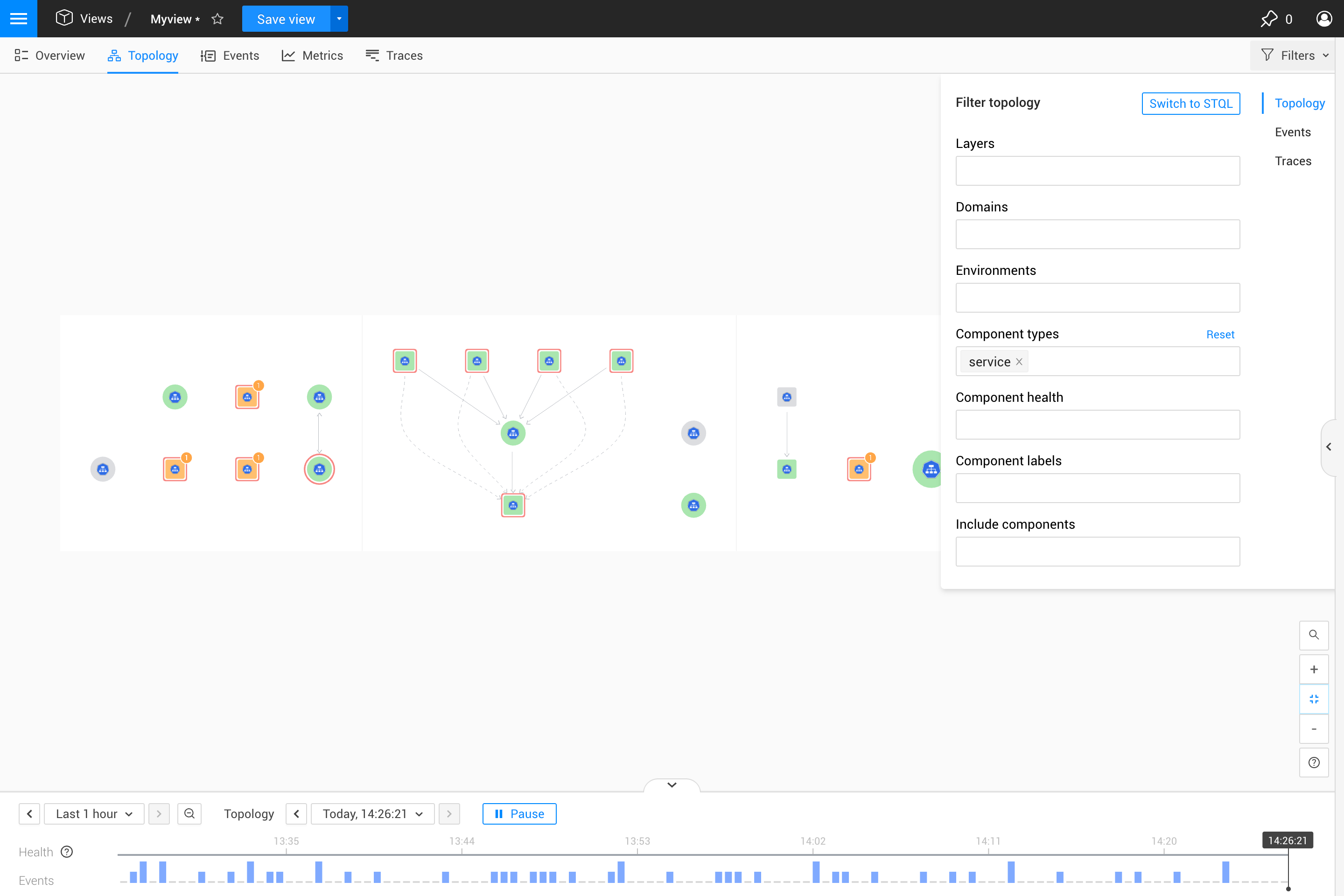Open the topology help question icon
The image size is (1344, 896).
click(x=1313, y=762)
